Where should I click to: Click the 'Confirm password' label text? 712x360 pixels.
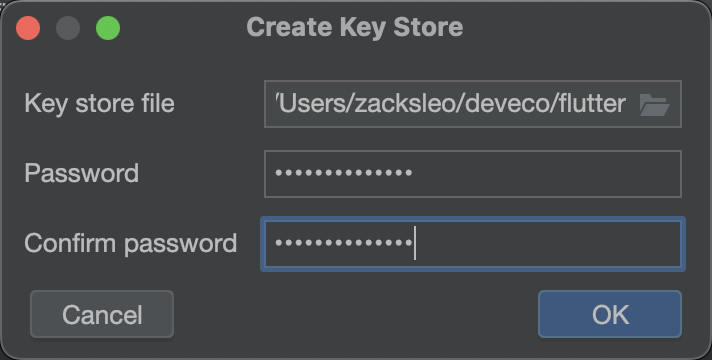point(131,244)
